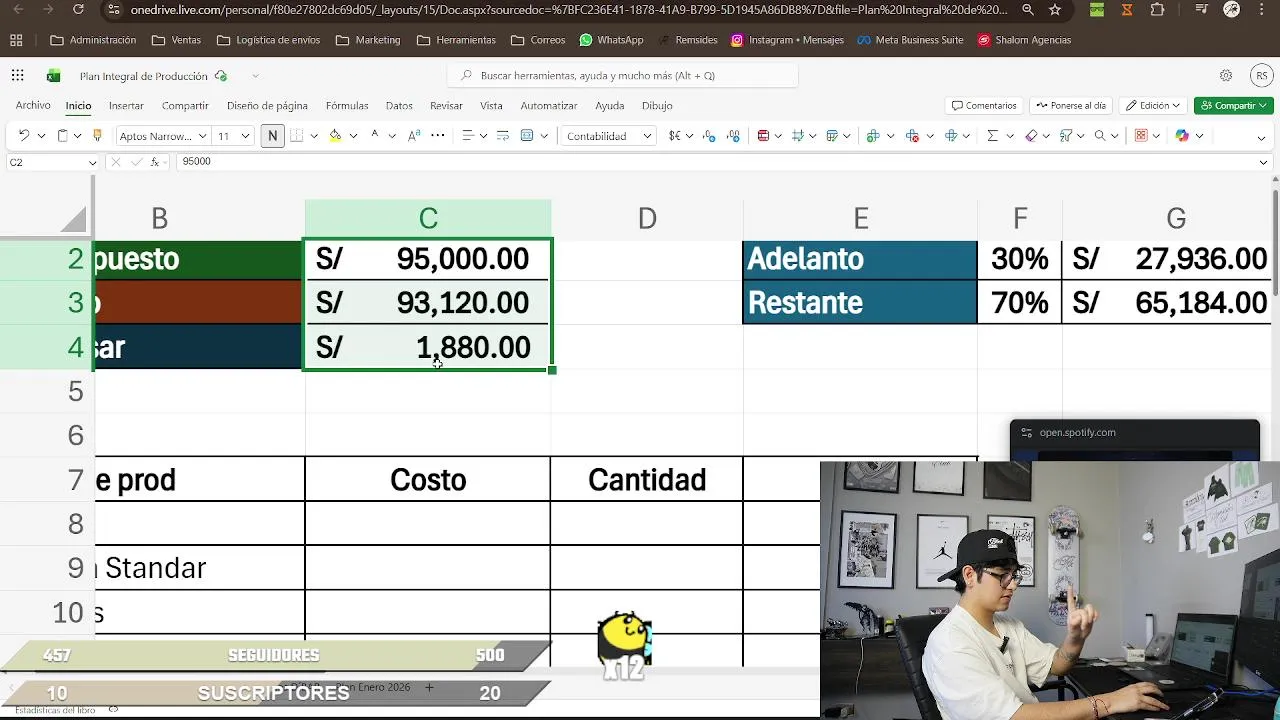Click the Ponerse al día button

click(x=1071, y=105)
